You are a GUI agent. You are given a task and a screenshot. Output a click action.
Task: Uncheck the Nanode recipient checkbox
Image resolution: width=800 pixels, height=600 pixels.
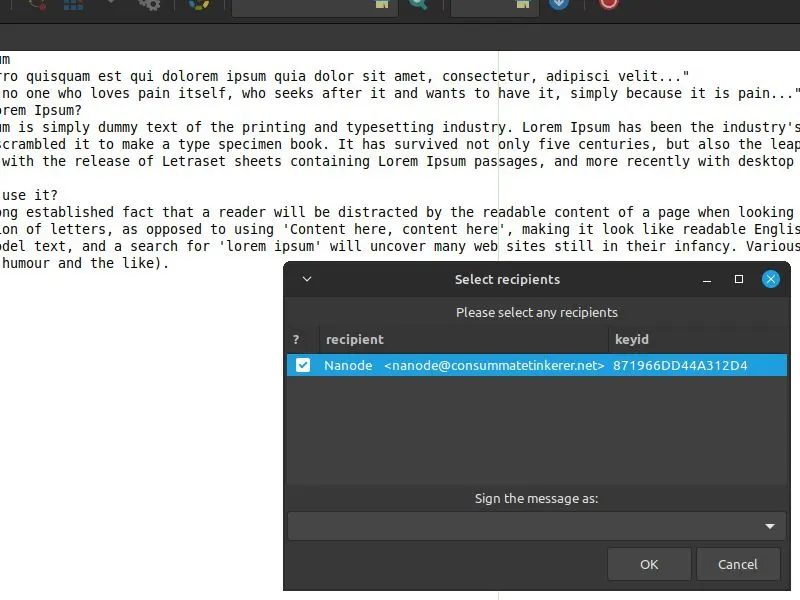303,365
